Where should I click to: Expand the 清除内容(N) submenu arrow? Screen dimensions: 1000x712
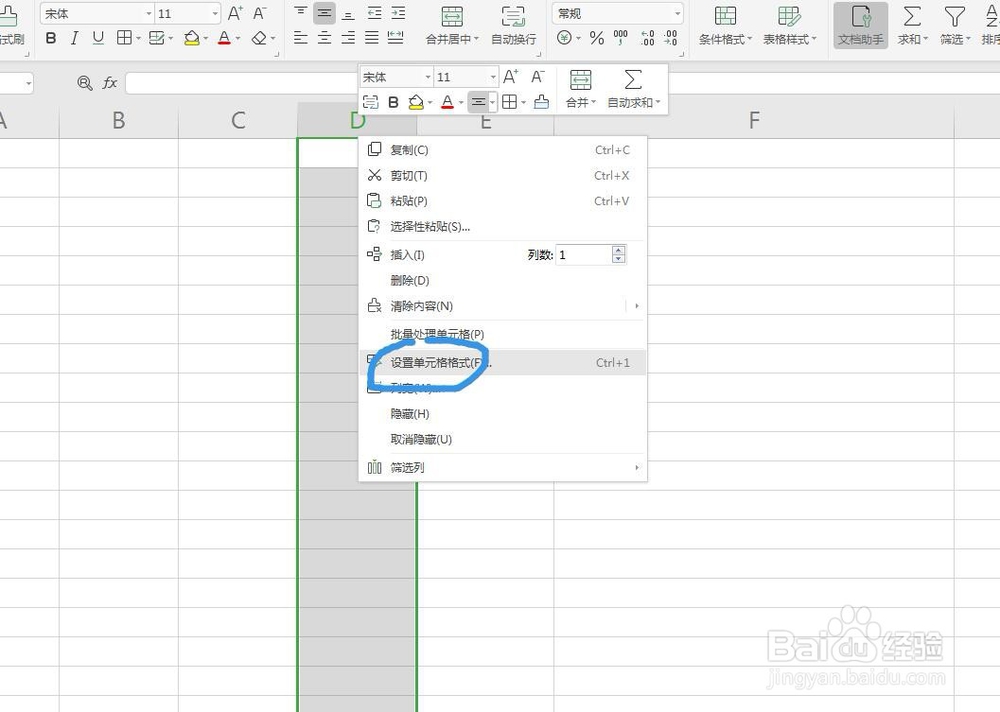click(636, 306)
